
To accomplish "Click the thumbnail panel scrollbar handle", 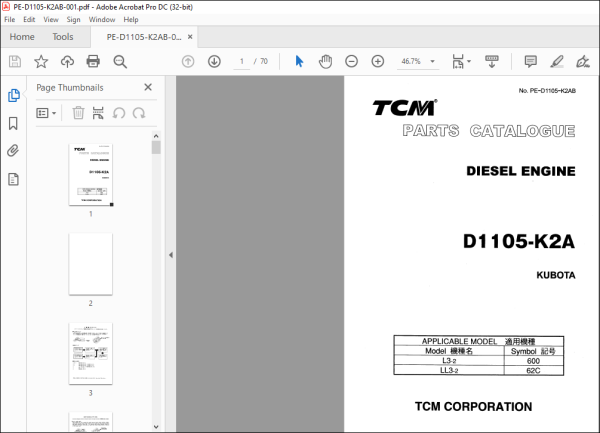I will pos(156,147).
